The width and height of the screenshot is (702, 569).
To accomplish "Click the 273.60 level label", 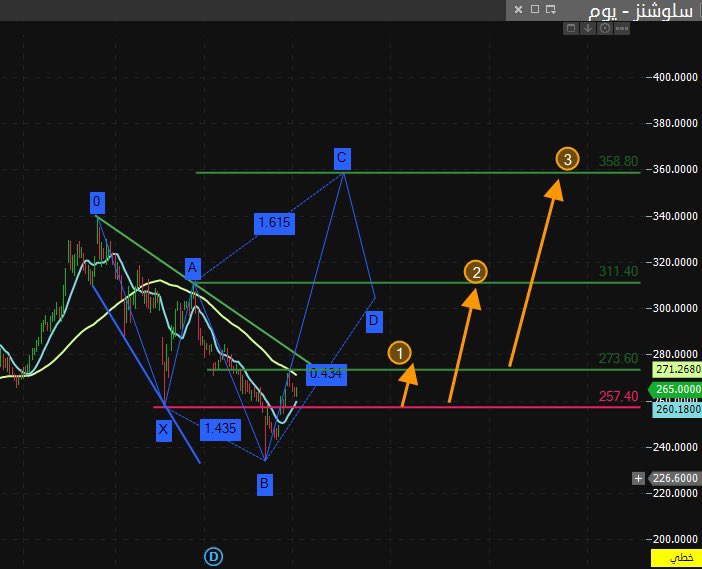I will point(619,358).
